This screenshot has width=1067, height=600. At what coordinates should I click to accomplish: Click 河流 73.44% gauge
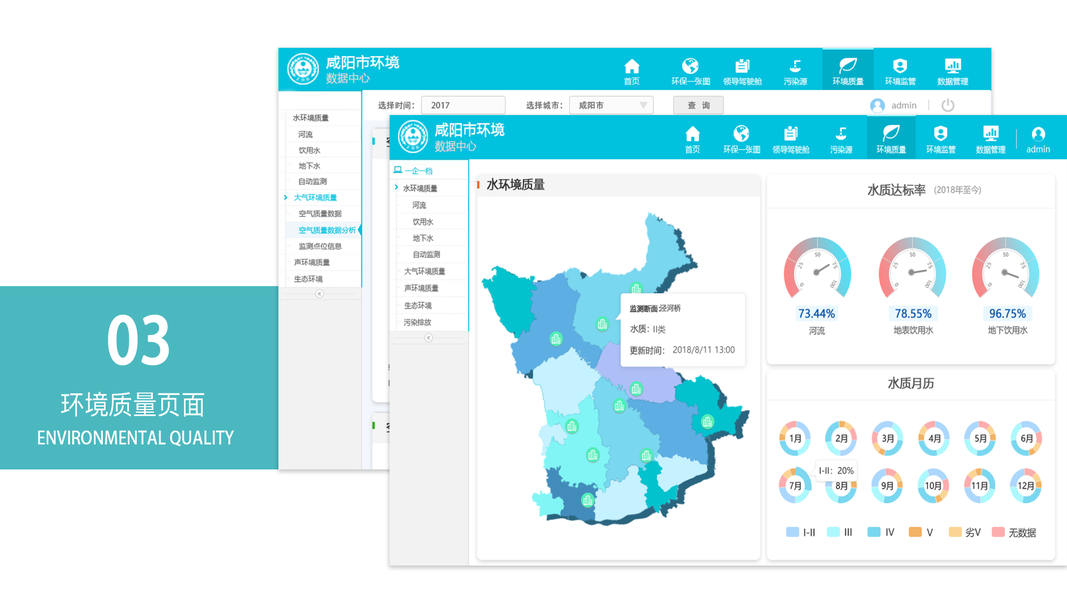(817, 269)
